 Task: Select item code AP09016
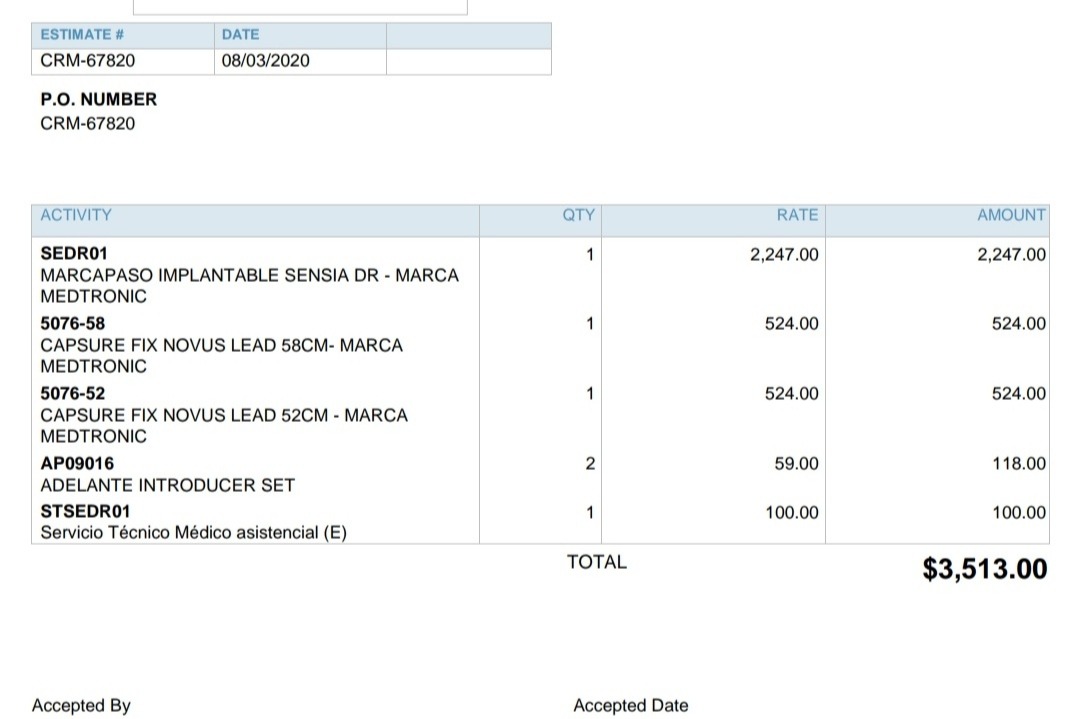tap(77, 463)
